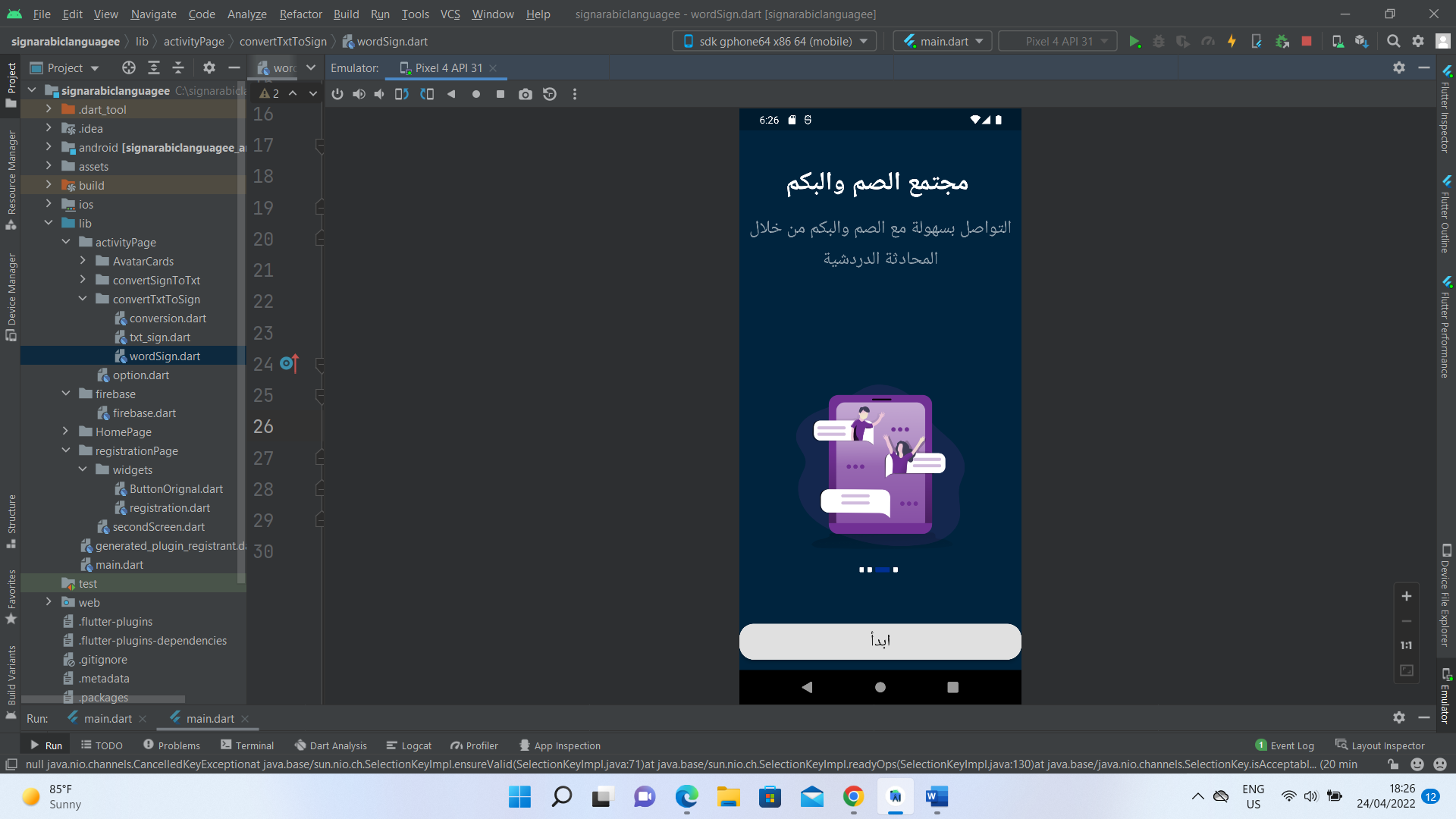Hot reload the Flutter app
The width and height of the screenshot is (1456, 819).
pos(1232,41)
